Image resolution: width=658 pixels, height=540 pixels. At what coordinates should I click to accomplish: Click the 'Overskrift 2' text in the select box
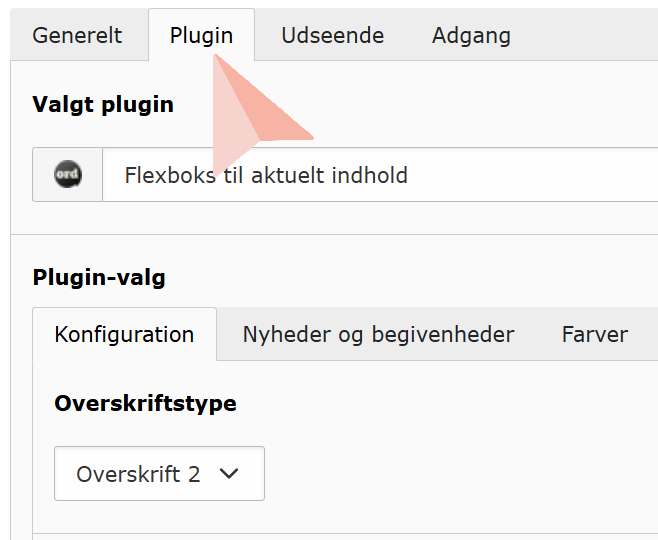click(x=138, y=474)
